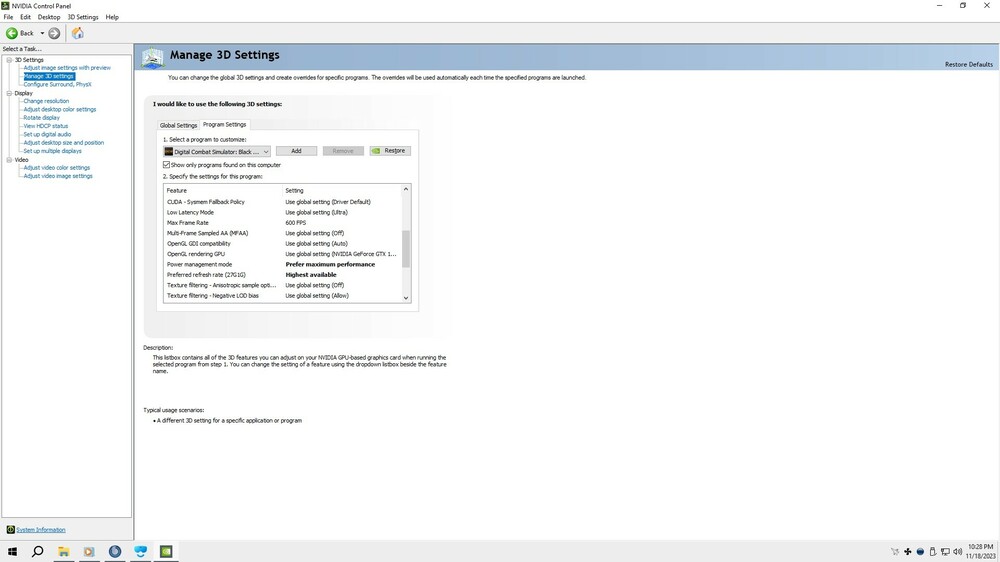Open Adjust video image settings

pyautogui.click(x=58, y=176)
